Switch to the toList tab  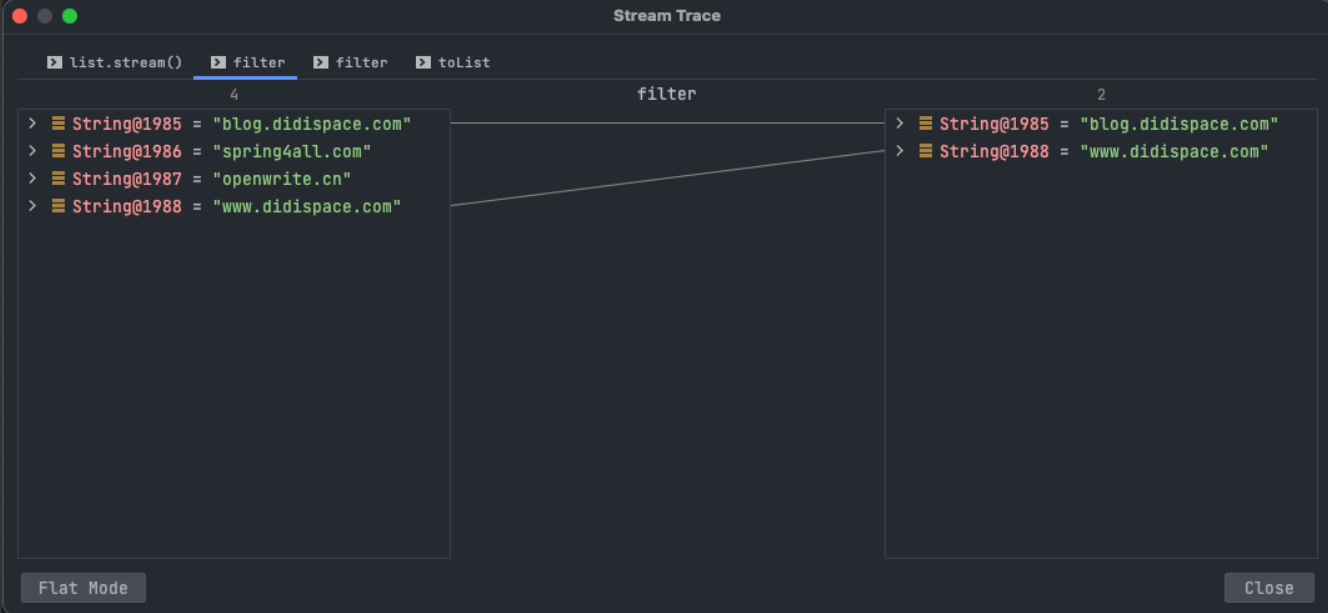[x=453, y=62]
